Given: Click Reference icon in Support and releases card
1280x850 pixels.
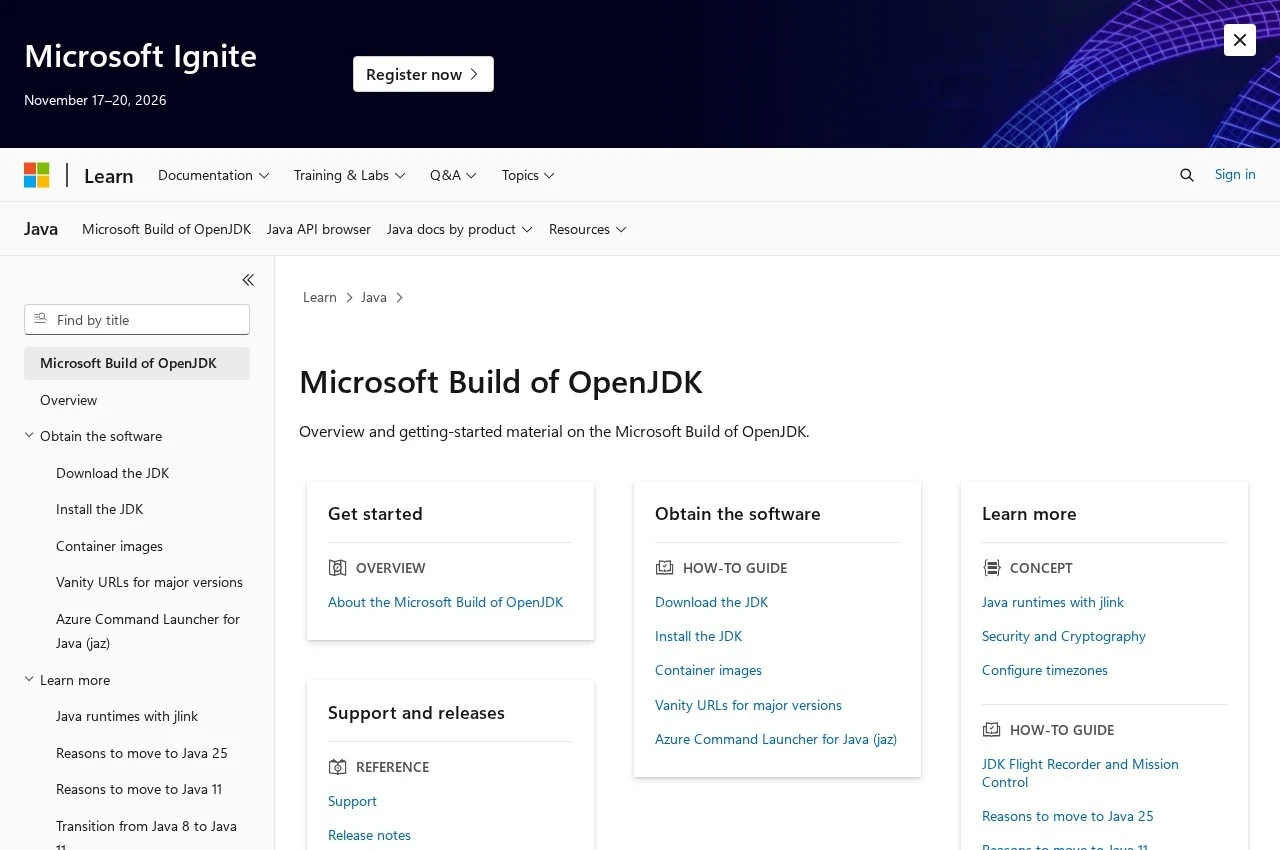Looking at the screenshot, I should tap(337, 767).
